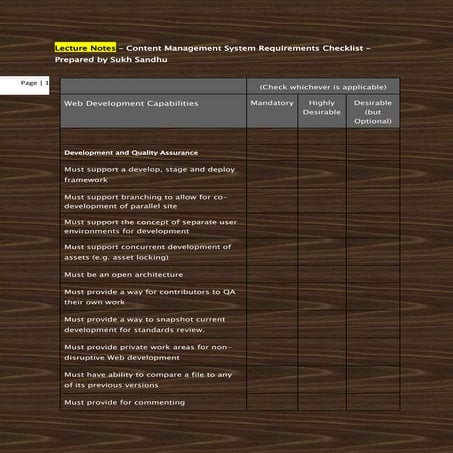Image resolution: width=453 pixels, height=453 pixels.
Task: Check Highly Desirable cell for 'snapshot current development' row
Action: (x=322, y=324)
